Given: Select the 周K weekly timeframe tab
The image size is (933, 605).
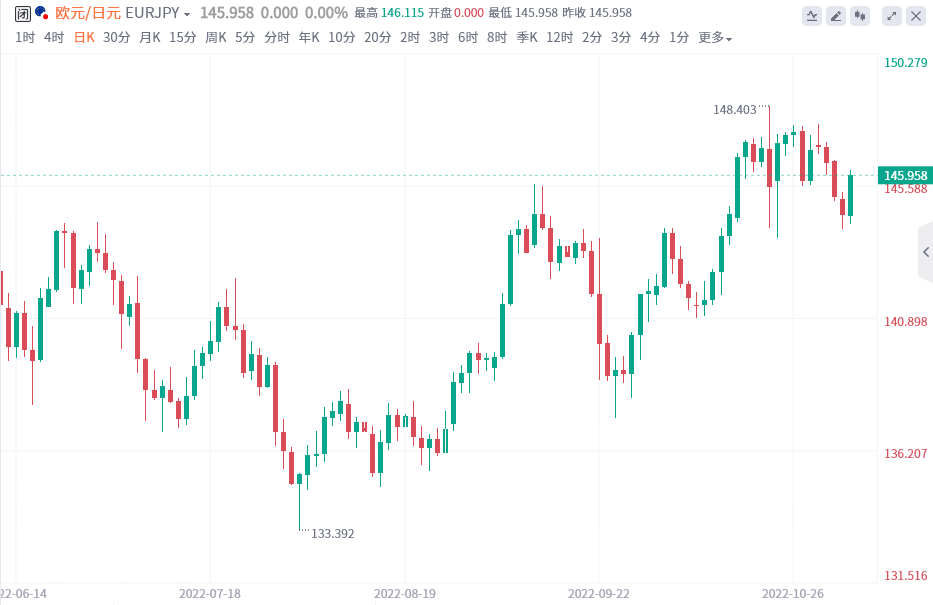Looking at the screenshot, I should coord(216,38).
